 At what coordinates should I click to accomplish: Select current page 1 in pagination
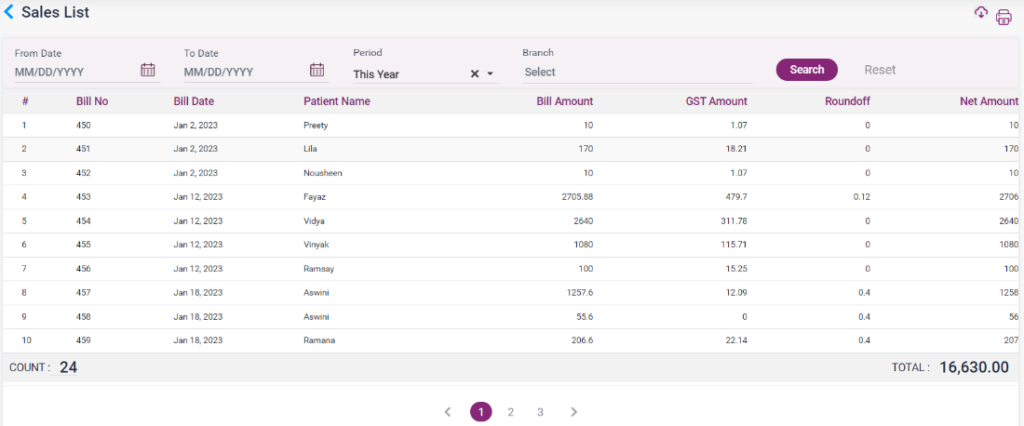coord(481,412)
